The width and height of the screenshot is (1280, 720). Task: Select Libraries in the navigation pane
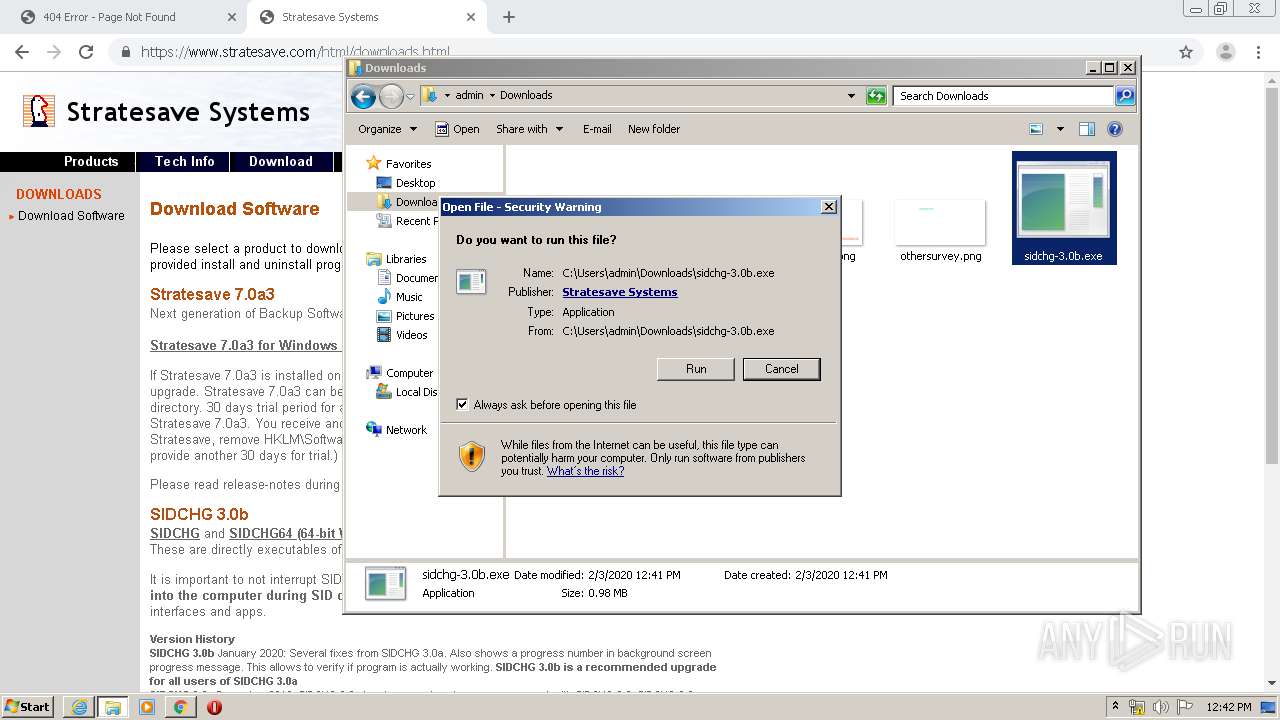397,259
